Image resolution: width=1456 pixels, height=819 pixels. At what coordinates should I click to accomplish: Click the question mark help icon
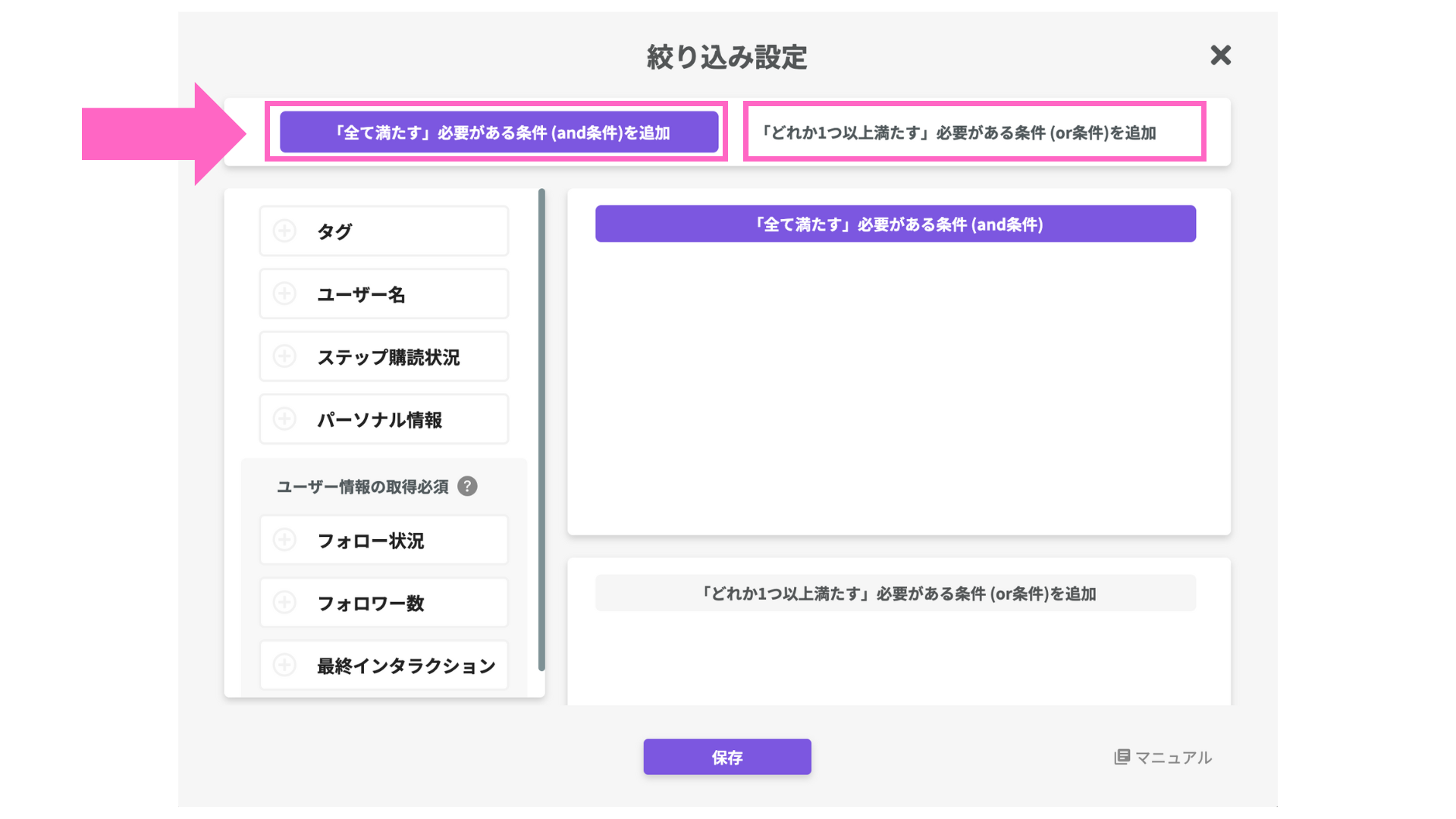coord(468,486)
